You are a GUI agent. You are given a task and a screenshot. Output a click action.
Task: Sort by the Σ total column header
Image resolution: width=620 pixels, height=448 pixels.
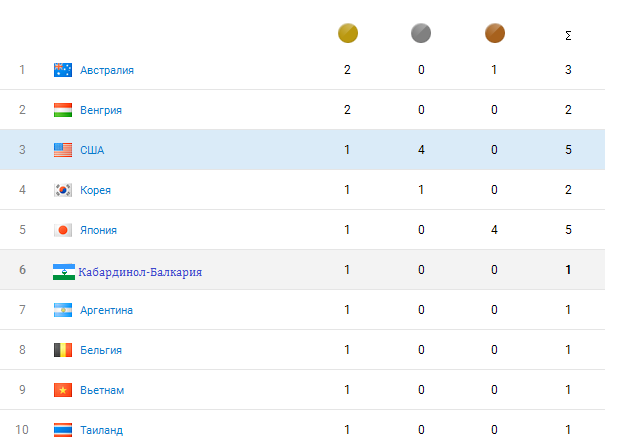pos(568,36)
